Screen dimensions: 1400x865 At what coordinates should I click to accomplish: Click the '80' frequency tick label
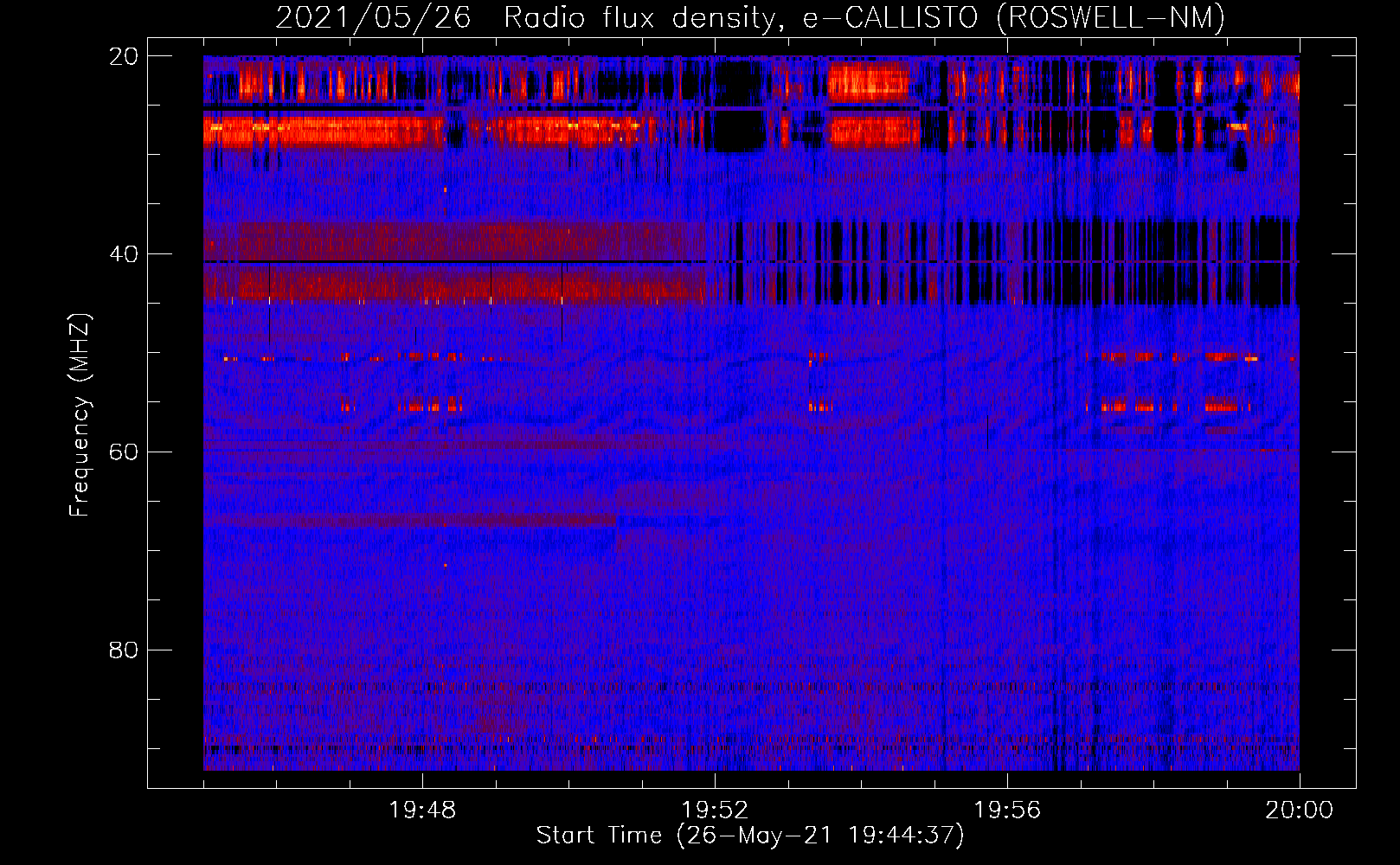124,650
